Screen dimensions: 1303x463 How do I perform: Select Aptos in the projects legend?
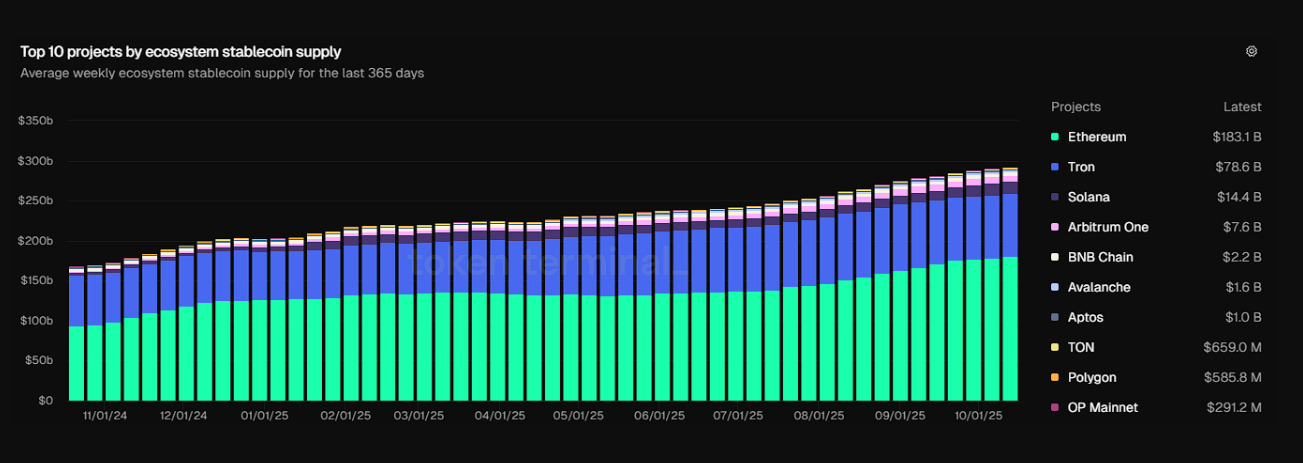(x=1085, y=317)
